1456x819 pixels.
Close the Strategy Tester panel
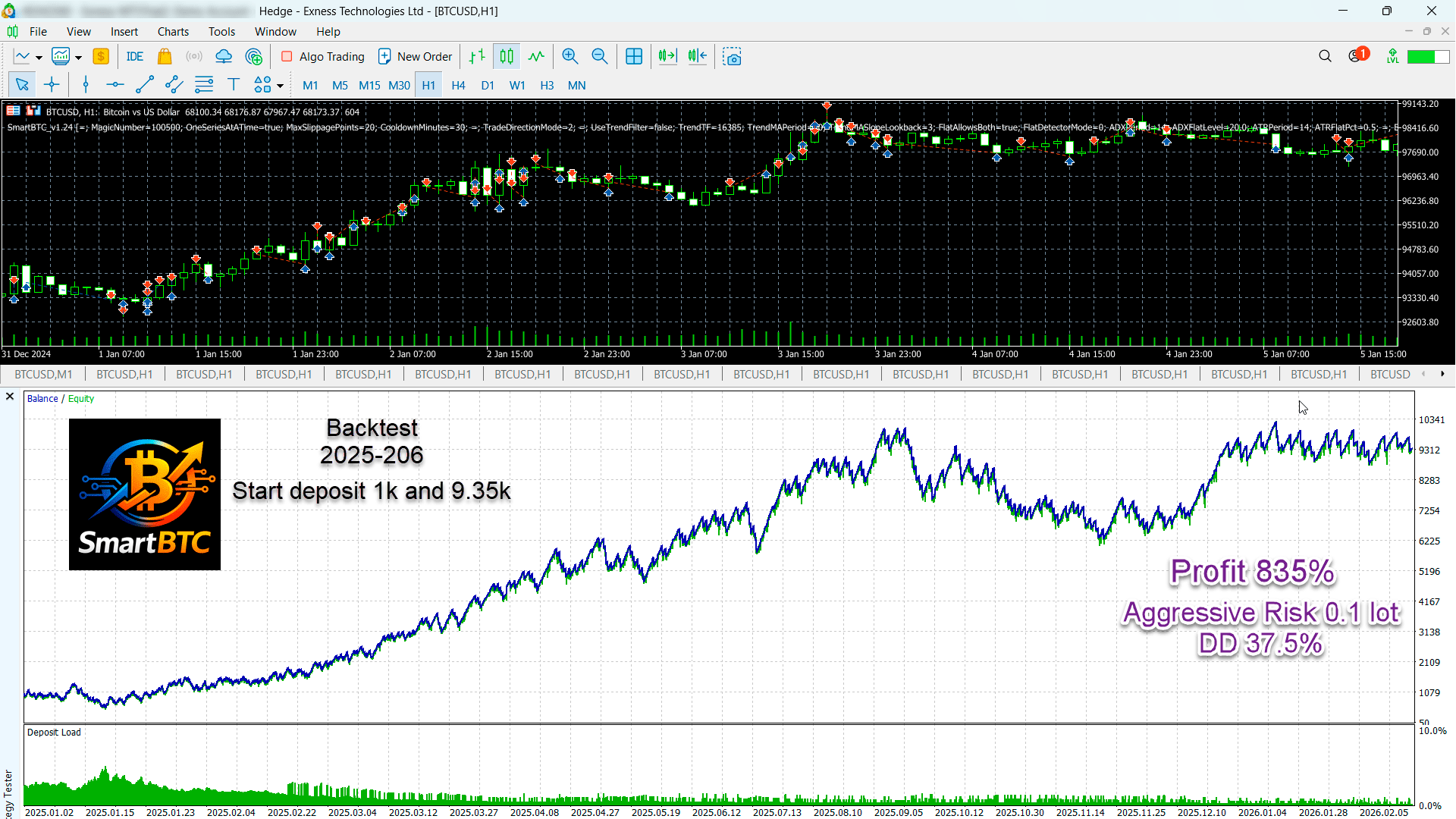(10, 397)
